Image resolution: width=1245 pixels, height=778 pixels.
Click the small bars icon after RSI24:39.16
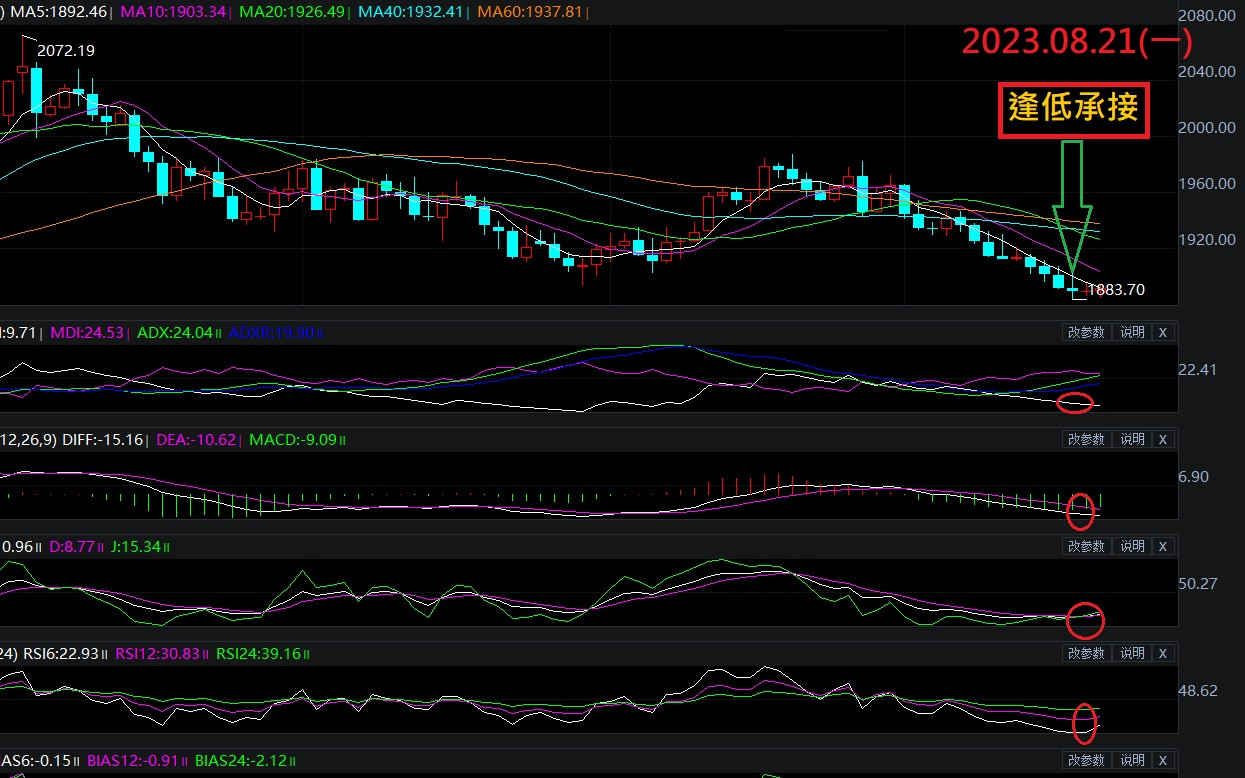pos(306,654)
